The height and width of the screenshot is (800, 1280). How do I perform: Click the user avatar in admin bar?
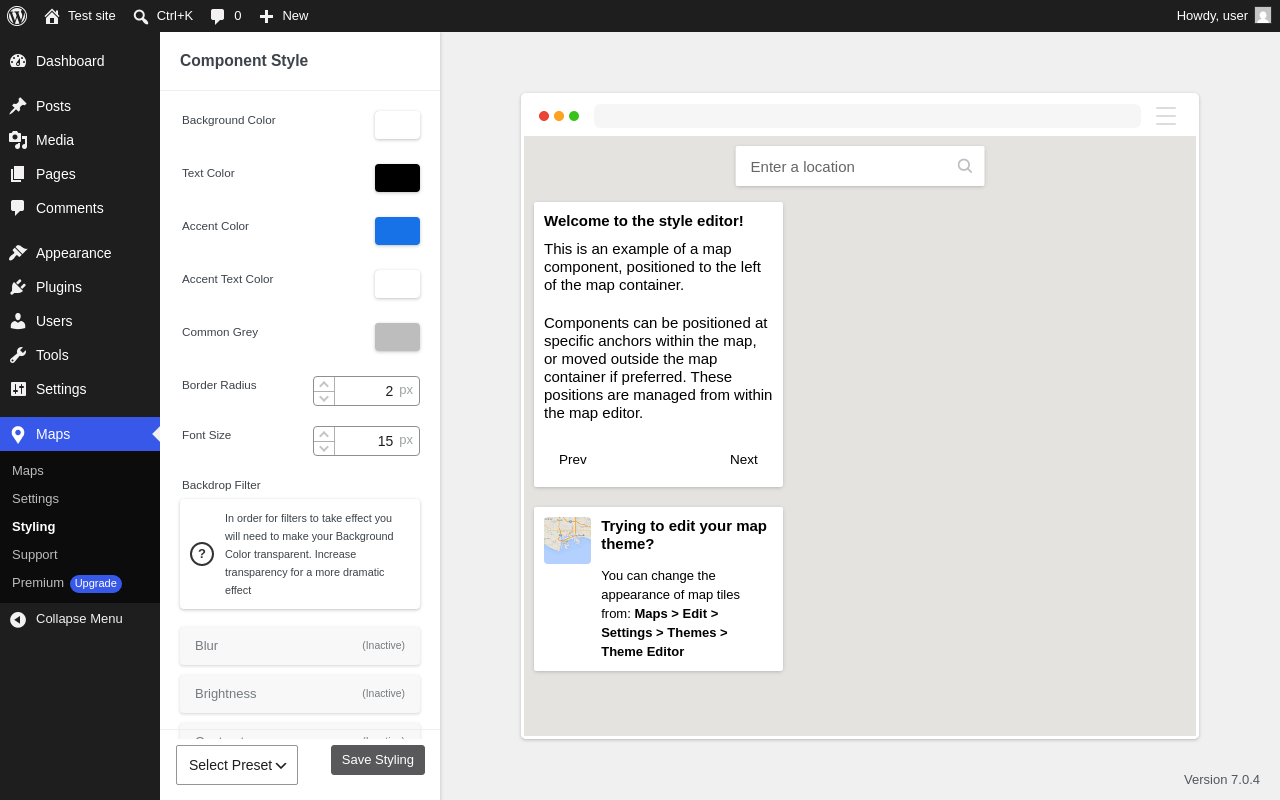click(1263, 15)
